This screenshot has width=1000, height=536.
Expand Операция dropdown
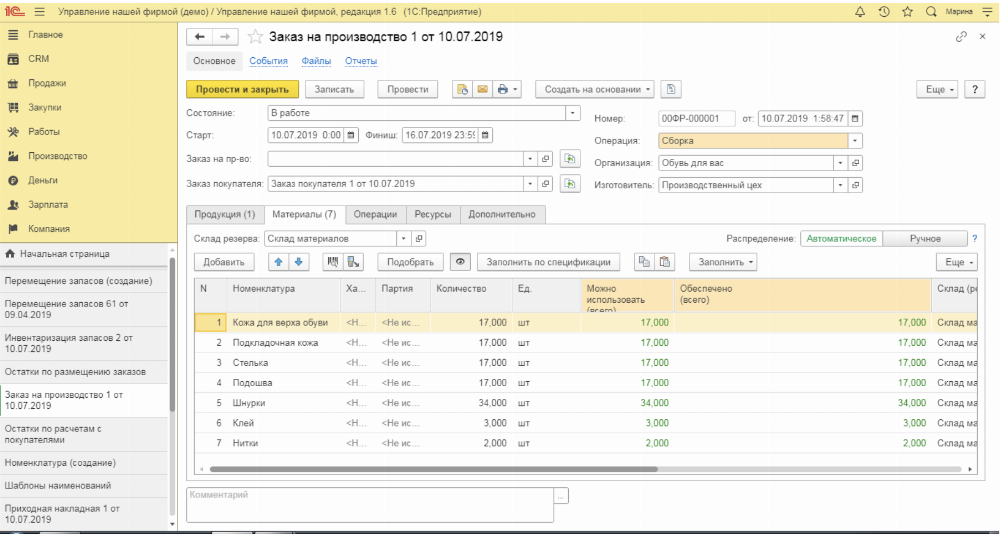click(855, 140)
